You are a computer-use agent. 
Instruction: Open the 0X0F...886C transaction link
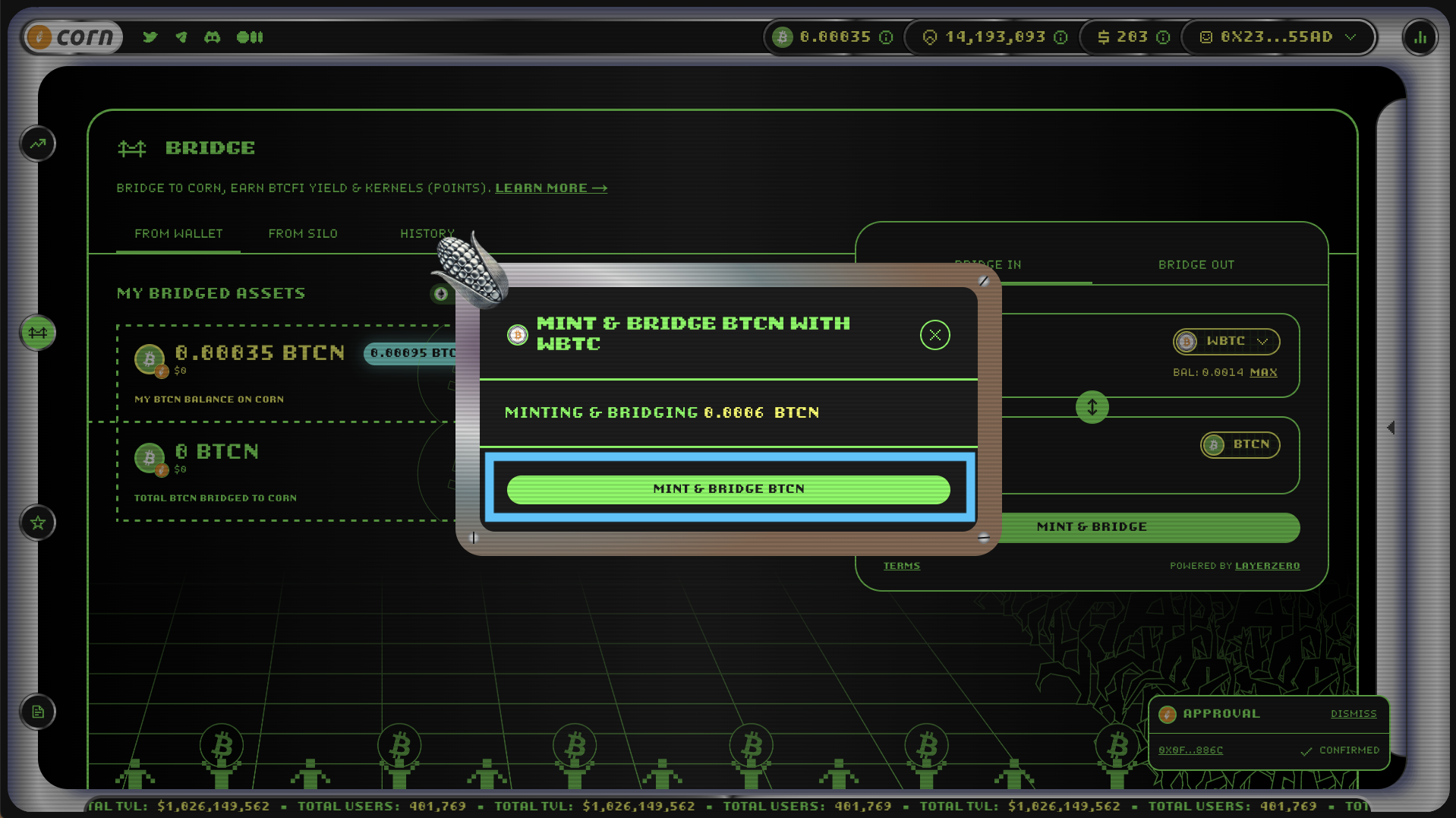1190,750
